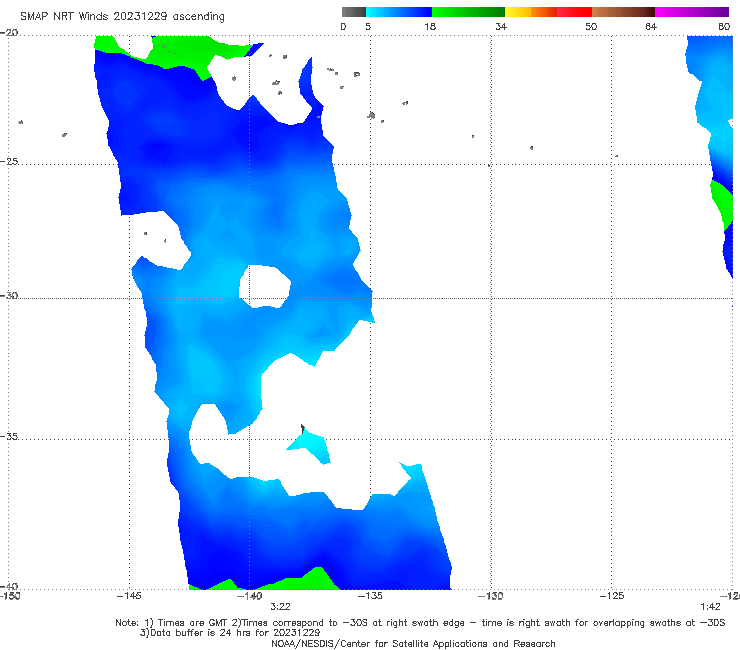Click the note line starting 'Note: 1) Times are GMT'
740x650 pixels.
point(420,623)
